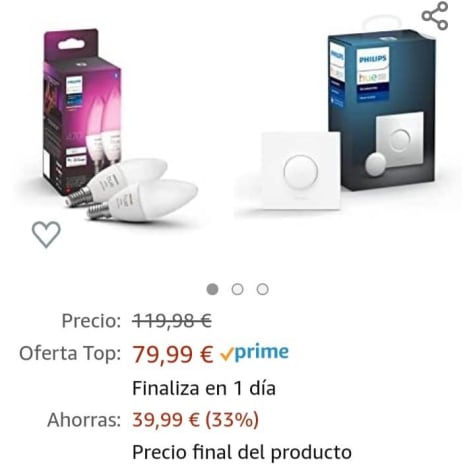The image size is (475, 472).
Task: Click Precio final del producto text
Action: click(242, 452)
